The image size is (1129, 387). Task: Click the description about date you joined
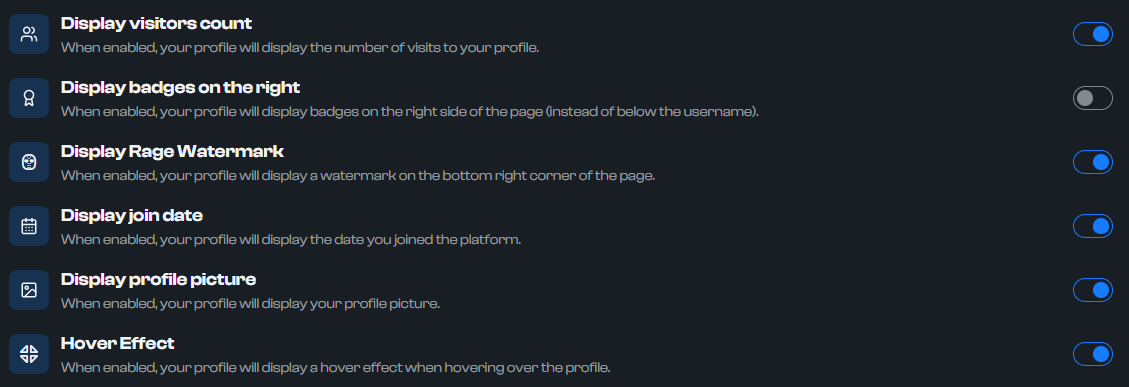[290, 239]
